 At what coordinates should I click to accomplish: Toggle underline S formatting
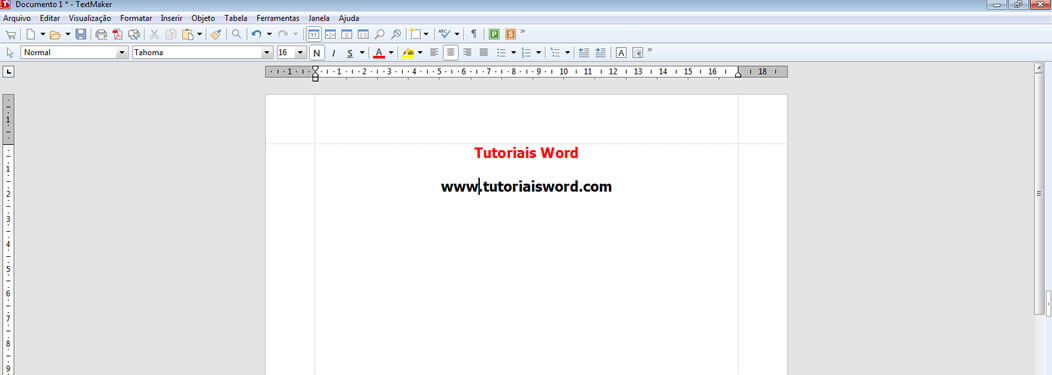coord(350,52)
